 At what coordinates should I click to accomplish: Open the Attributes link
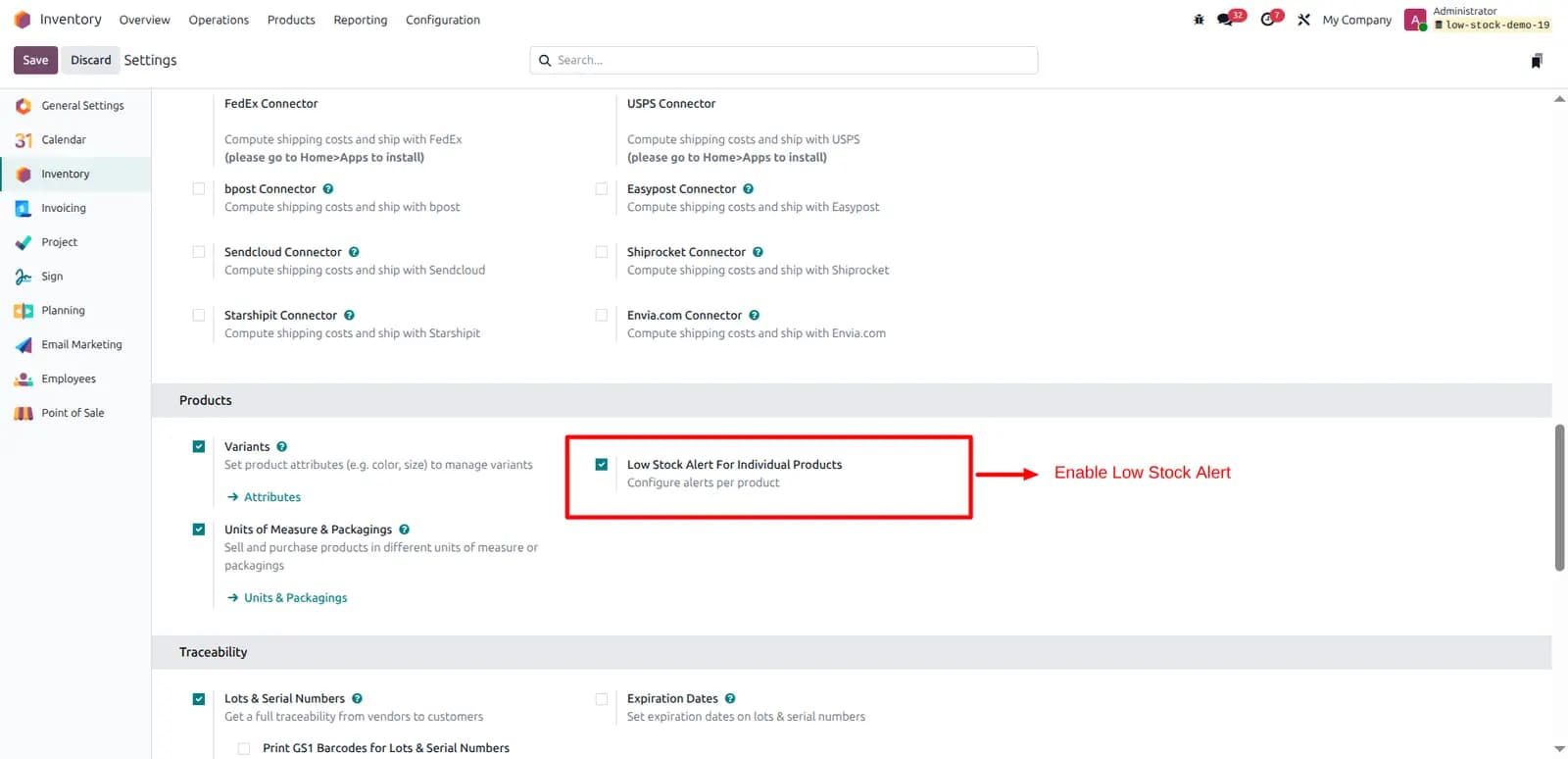tap(264, 497)
